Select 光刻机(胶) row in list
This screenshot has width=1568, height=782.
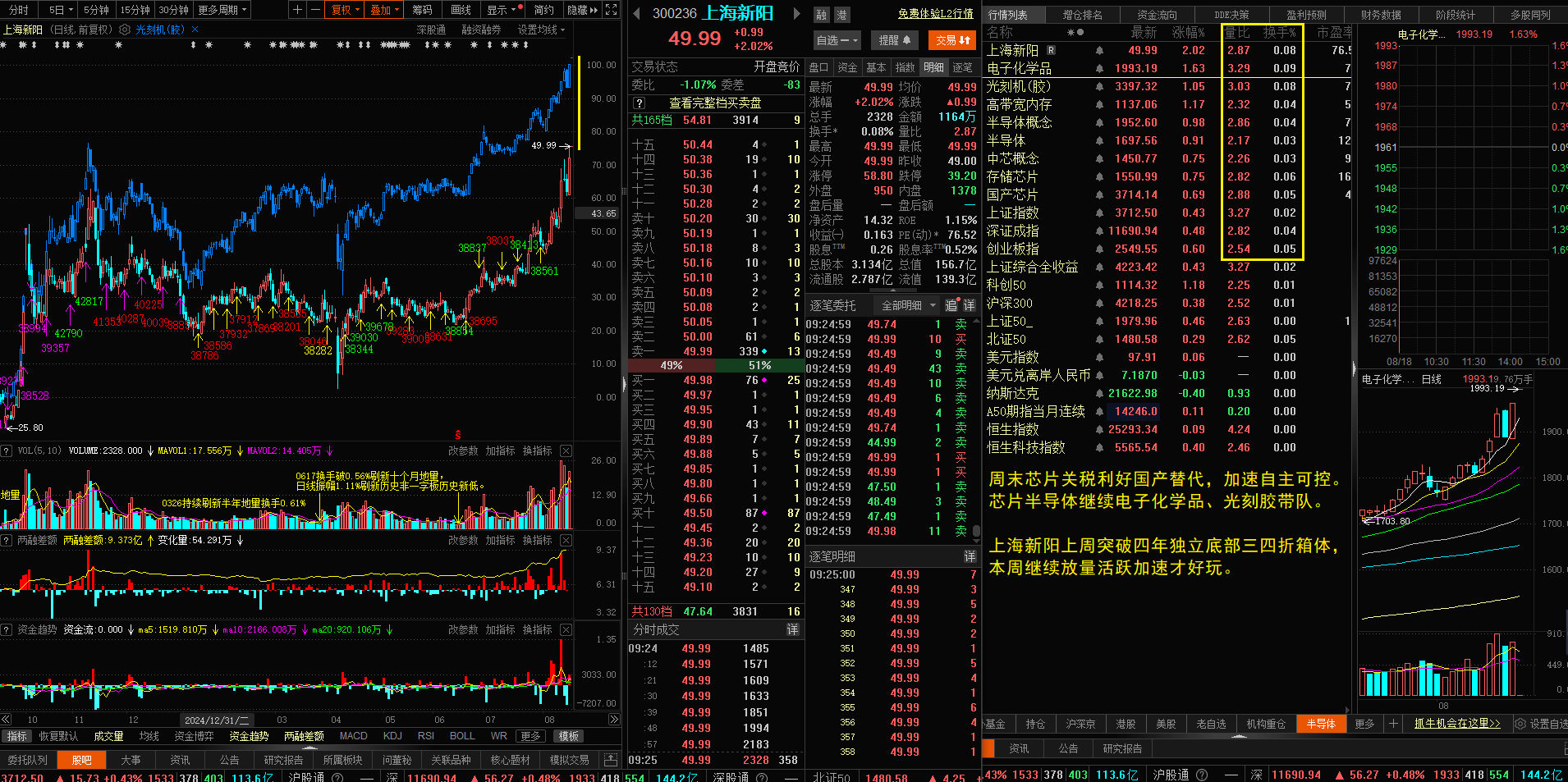click(1168, 87)
